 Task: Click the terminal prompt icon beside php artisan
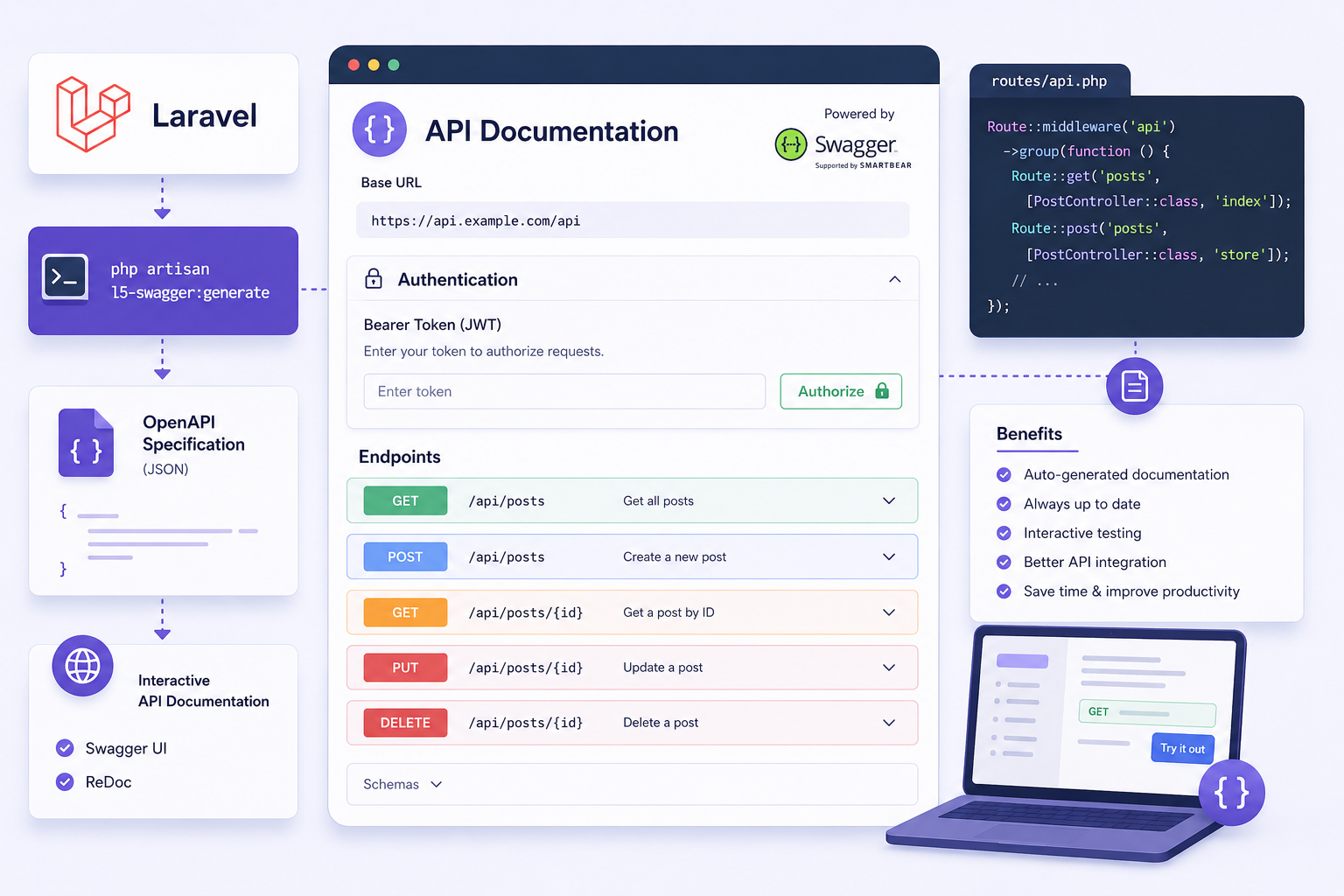pos(66,276)
